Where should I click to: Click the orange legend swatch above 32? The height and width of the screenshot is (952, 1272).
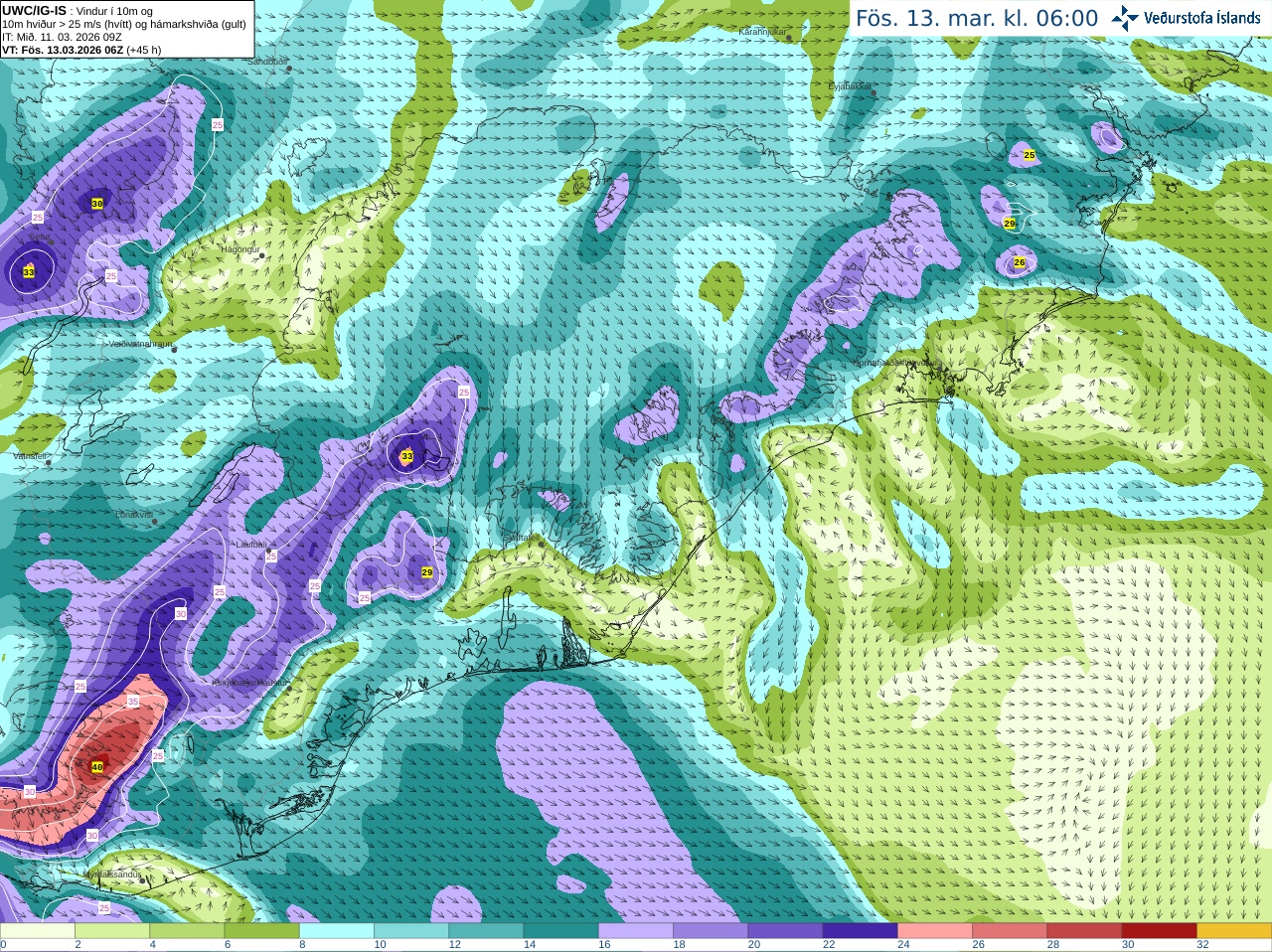pyautogui.click(x=1234, y=931)
